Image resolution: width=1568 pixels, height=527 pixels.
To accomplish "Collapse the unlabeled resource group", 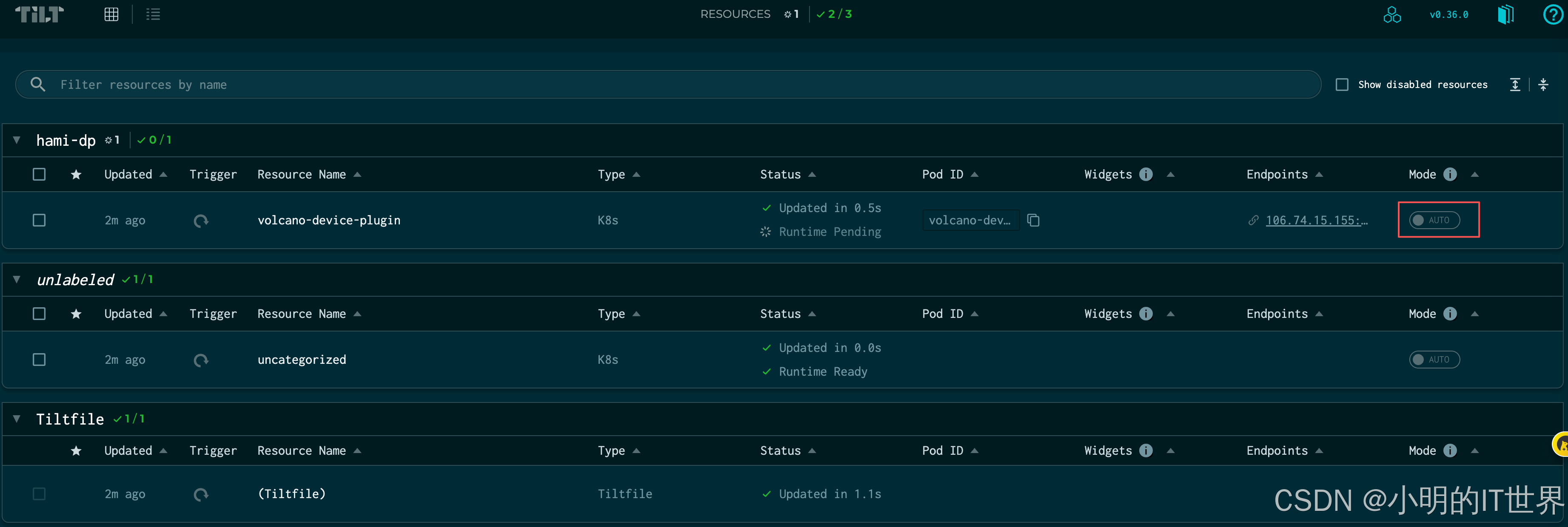I will point(17,279).
